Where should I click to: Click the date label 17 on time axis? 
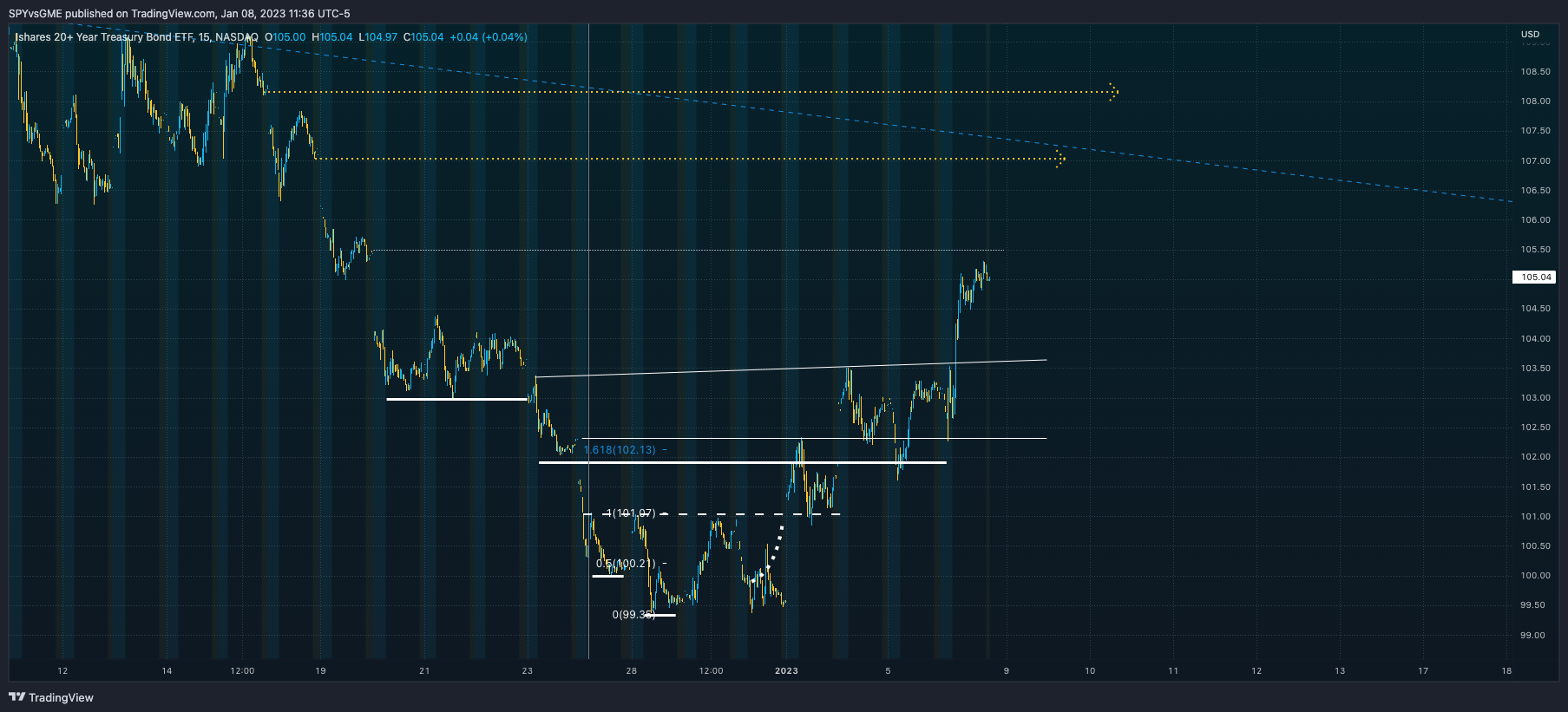[x=1423, y=671]
